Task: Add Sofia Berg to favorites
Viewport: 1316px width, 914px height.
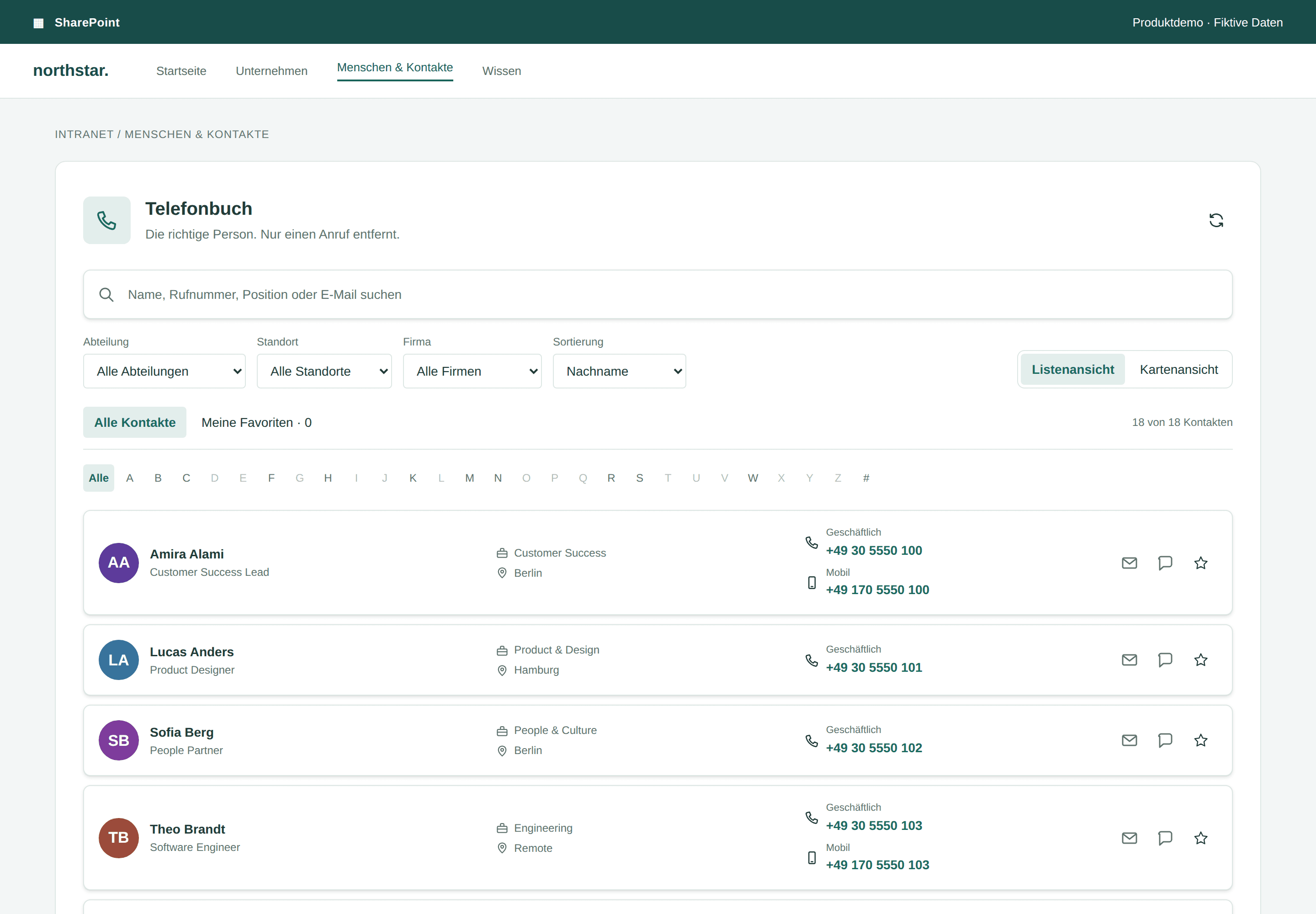Action: coord(1201,740)
